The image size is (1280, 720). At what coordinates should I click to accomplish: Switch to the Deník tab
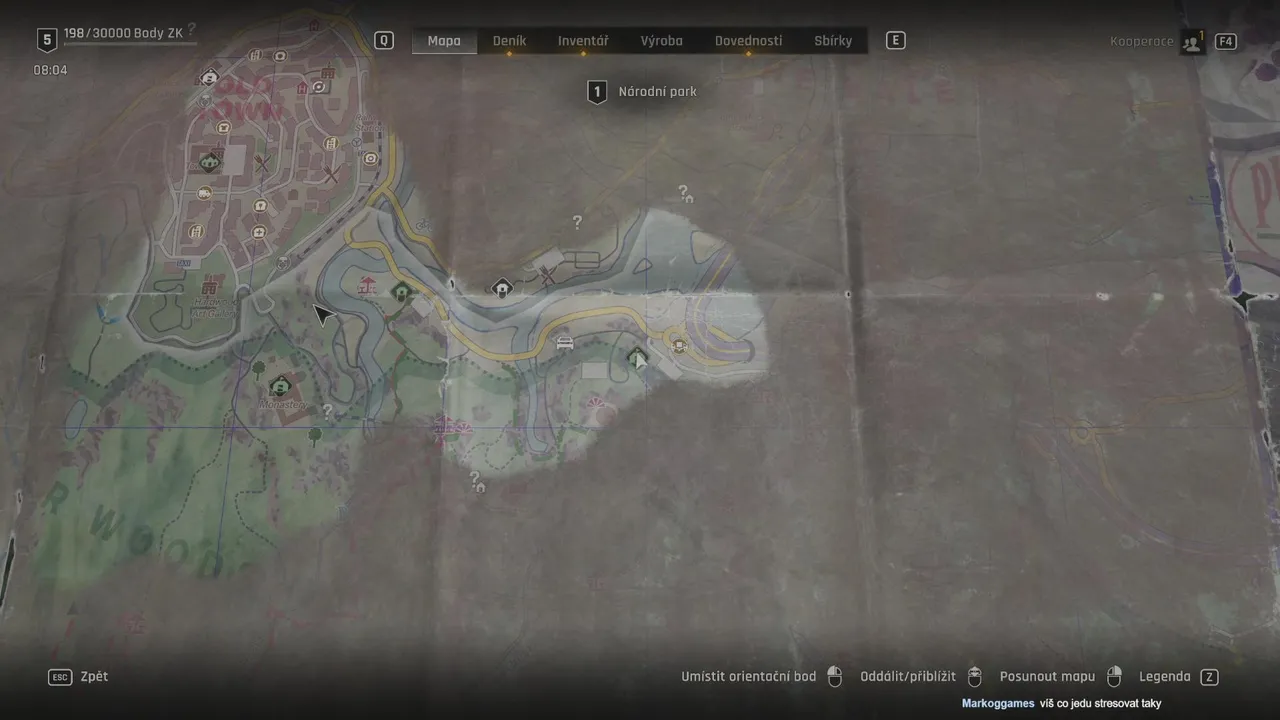(x=509, y=41)
